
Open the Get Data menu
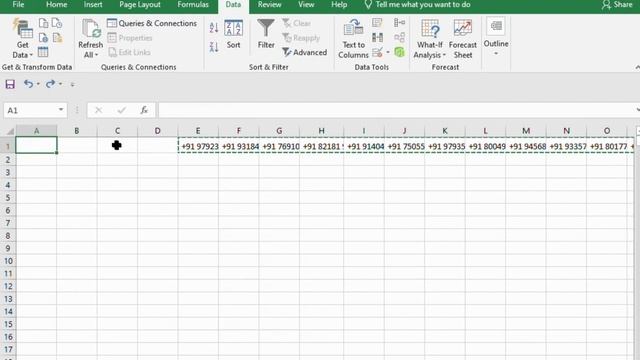22,39
